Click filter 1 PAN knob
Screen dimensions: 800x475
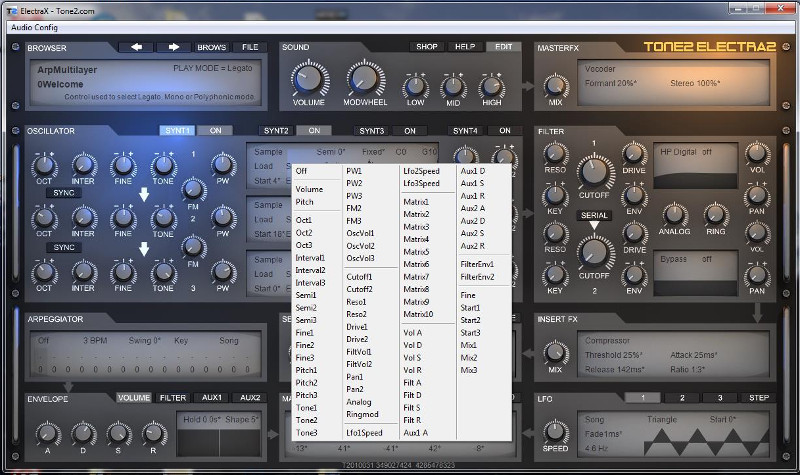(x=757, y=195)
